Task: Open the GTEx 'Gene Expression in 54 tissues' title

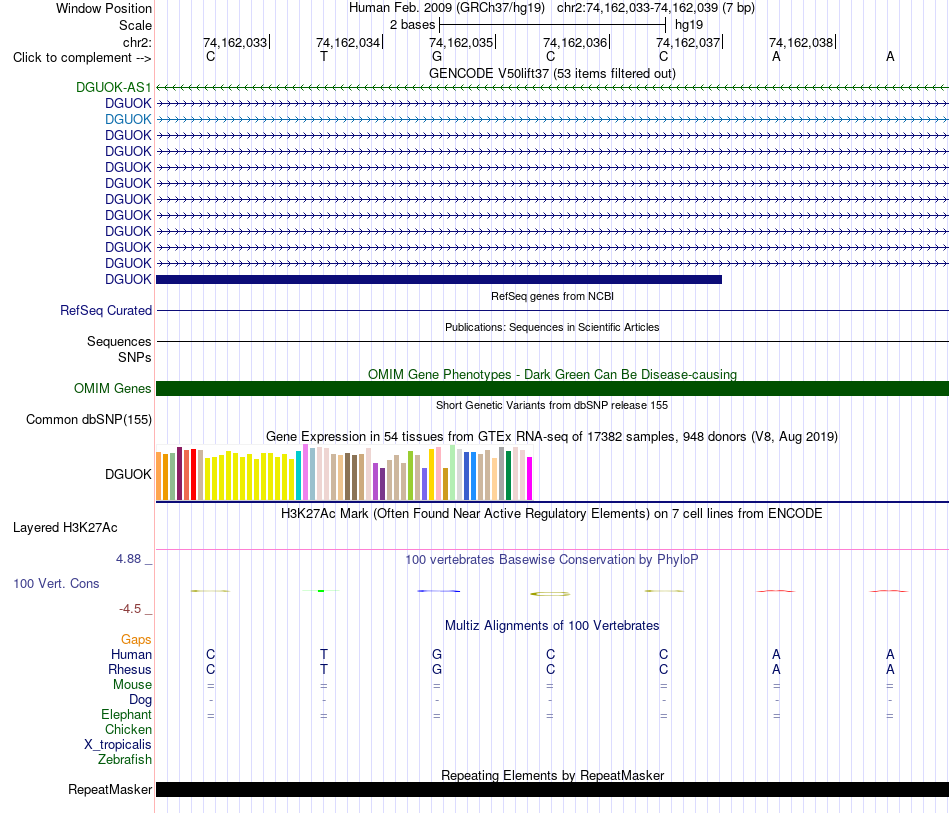Action: tap(552, 436)
